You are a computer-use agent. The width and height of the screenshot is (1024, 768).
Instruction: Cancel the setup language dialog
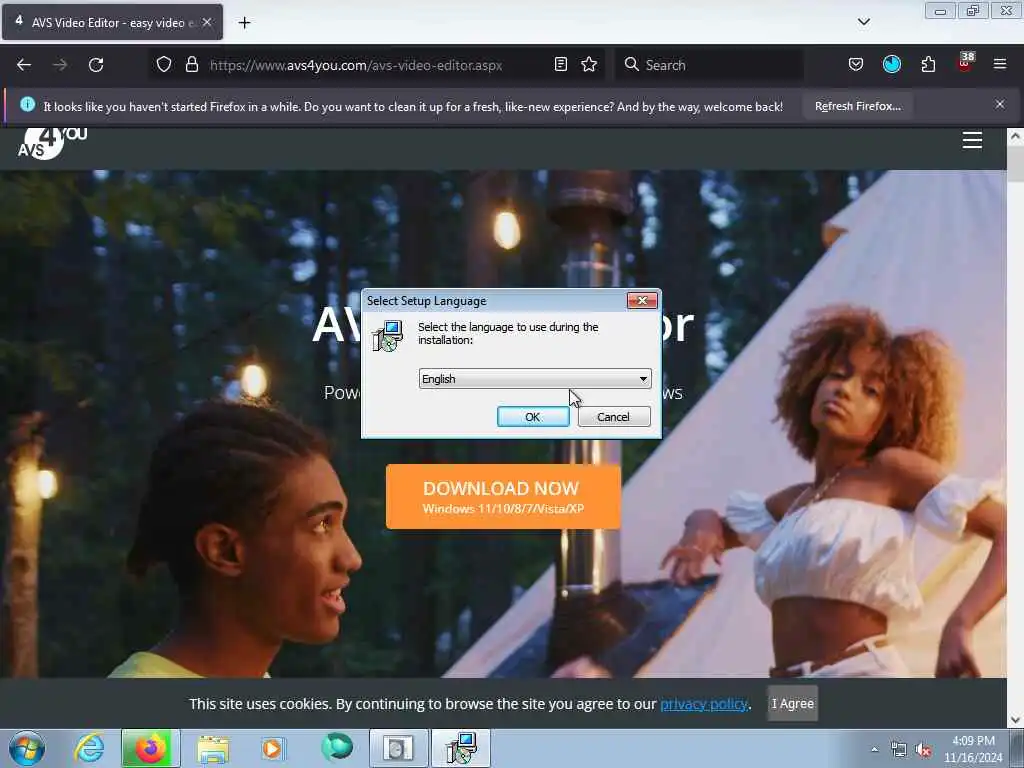click(x=614, y=417)
